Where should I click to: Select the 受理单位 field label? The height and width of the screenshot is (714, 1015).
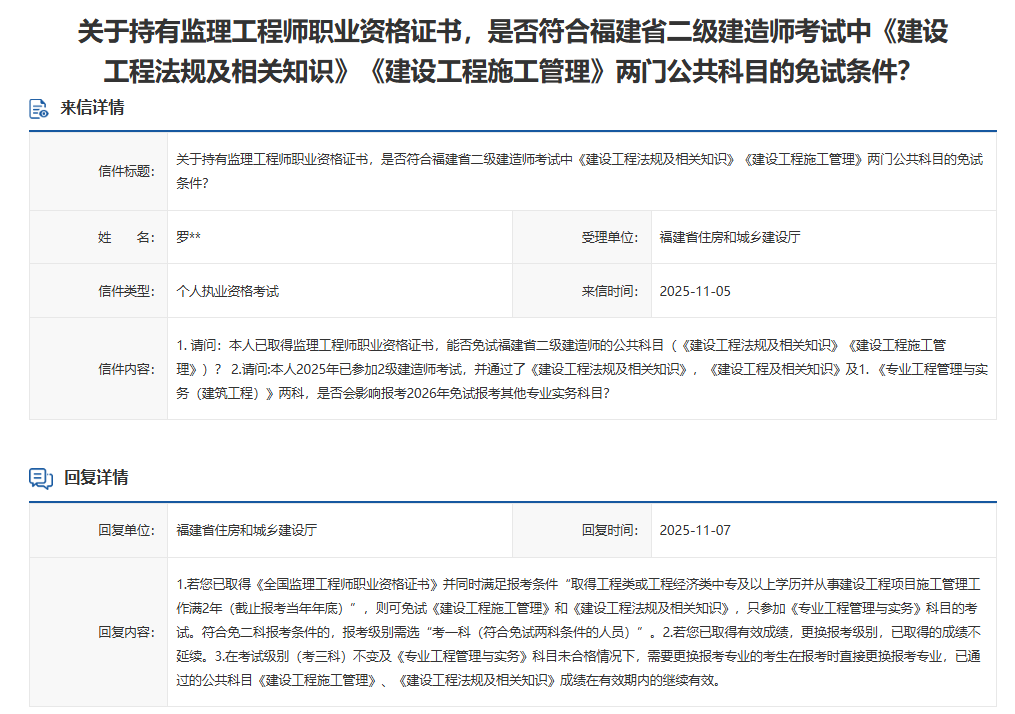609,237
